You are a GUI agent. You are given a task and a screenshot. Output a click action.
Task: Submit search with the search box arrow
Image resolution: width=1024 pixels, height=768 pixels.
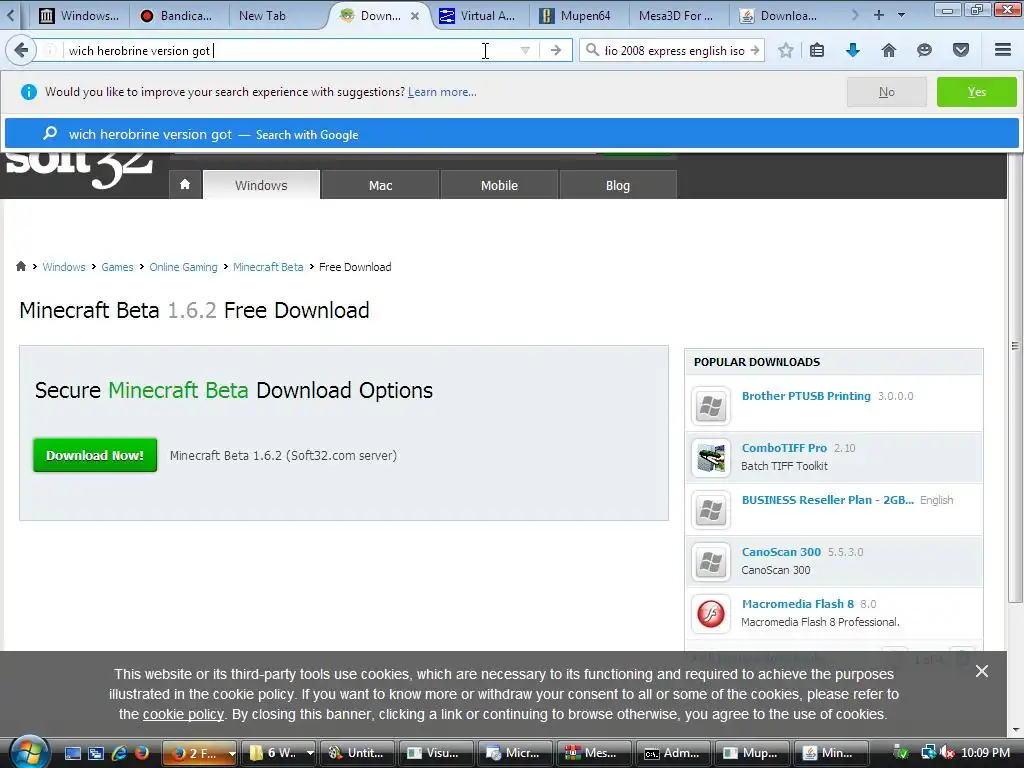pyautogui.click(x=756, y=50)
